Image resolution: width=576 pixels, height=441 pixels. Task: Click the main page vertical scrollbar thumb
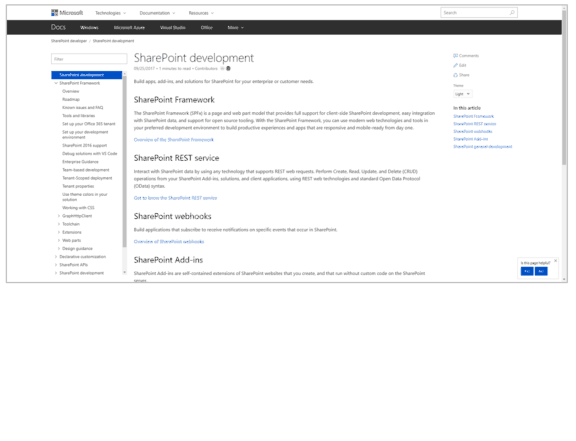coord(564,87)
